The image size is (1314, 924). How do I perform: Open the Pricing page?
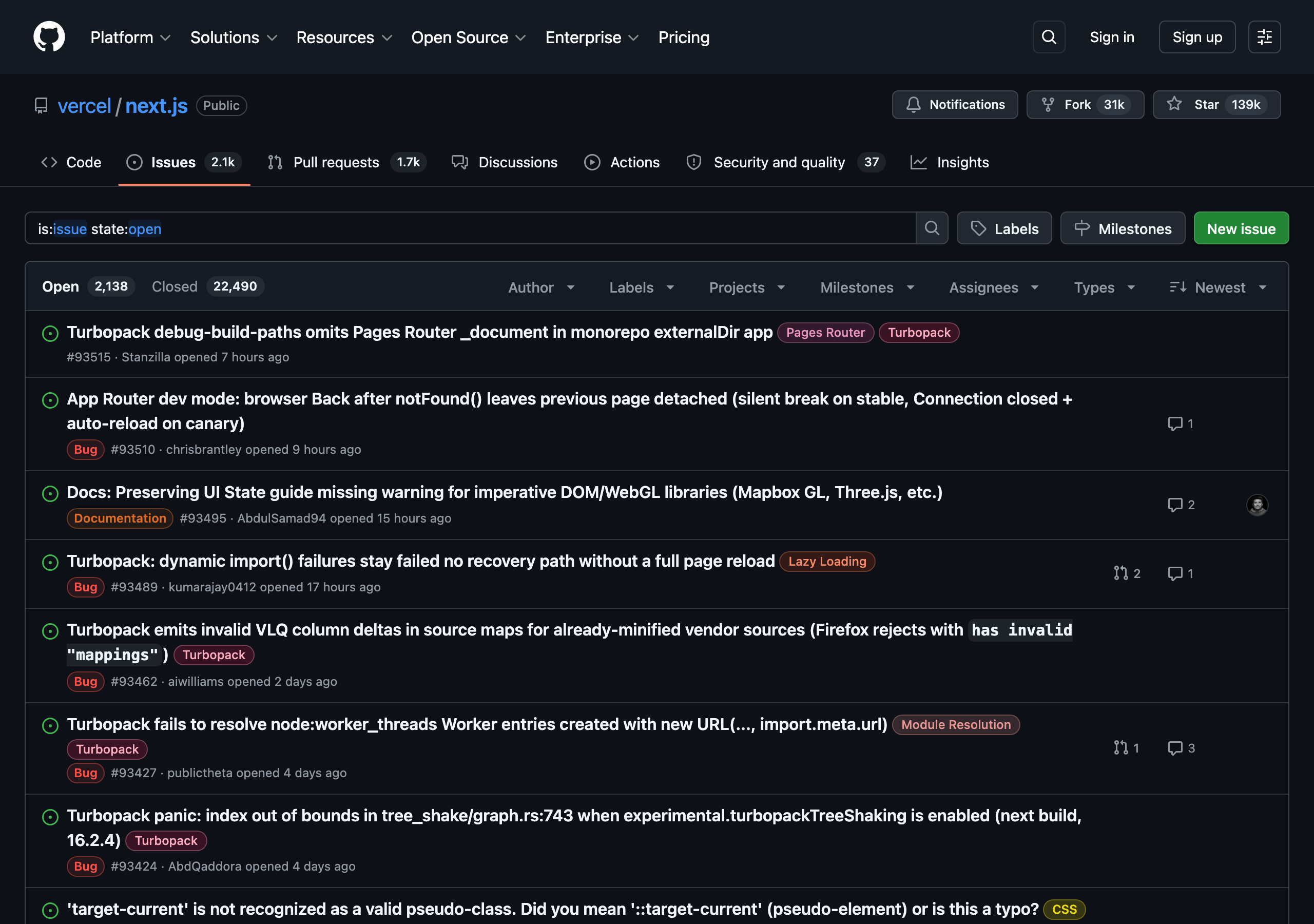tap(684, 37)
